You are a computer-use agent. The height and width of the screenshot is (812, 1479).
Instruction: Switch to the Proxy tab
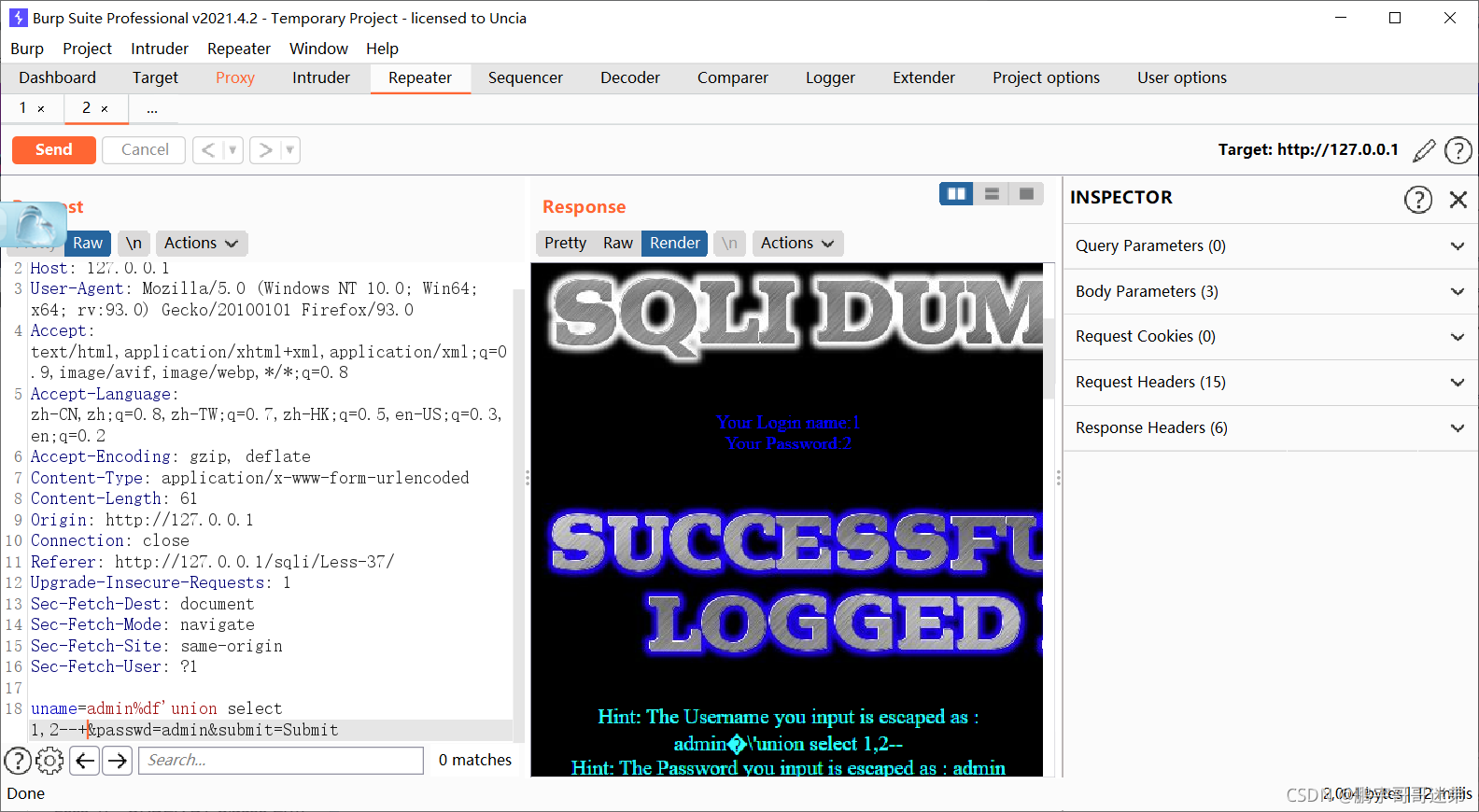click(235, 77)
